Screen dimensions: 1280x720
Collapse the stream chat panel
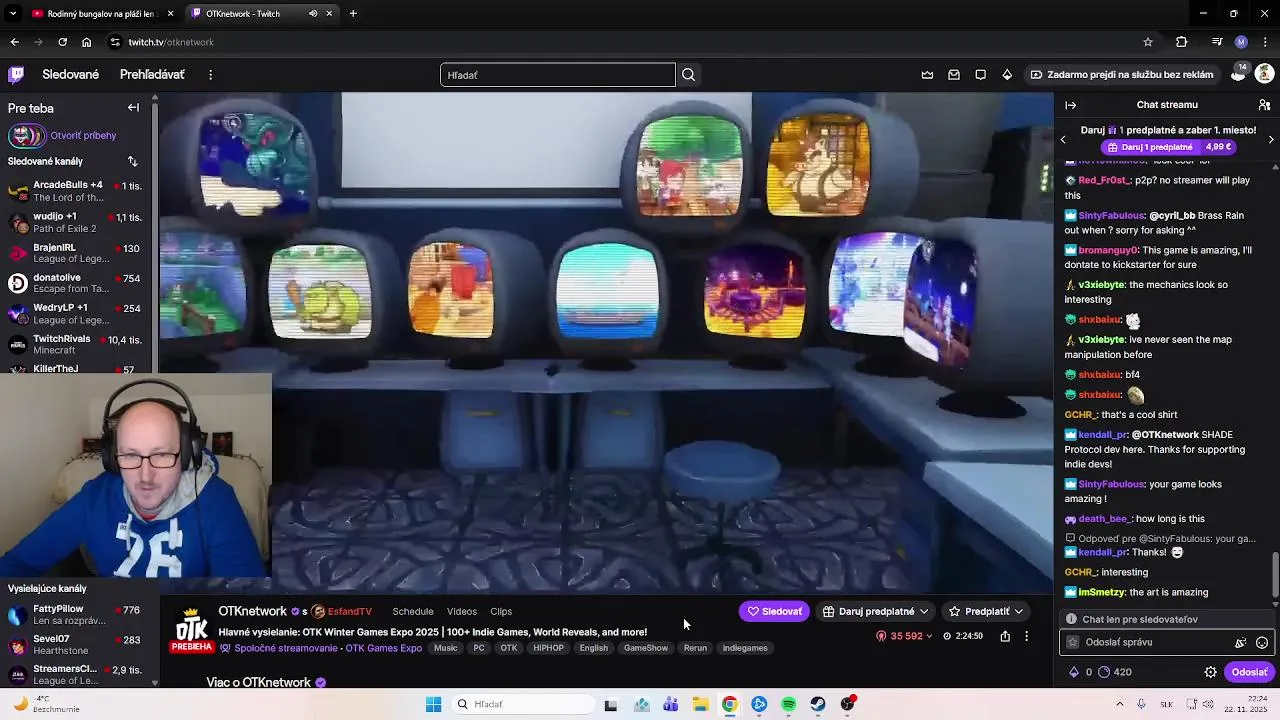click(x=1070, y=105)
